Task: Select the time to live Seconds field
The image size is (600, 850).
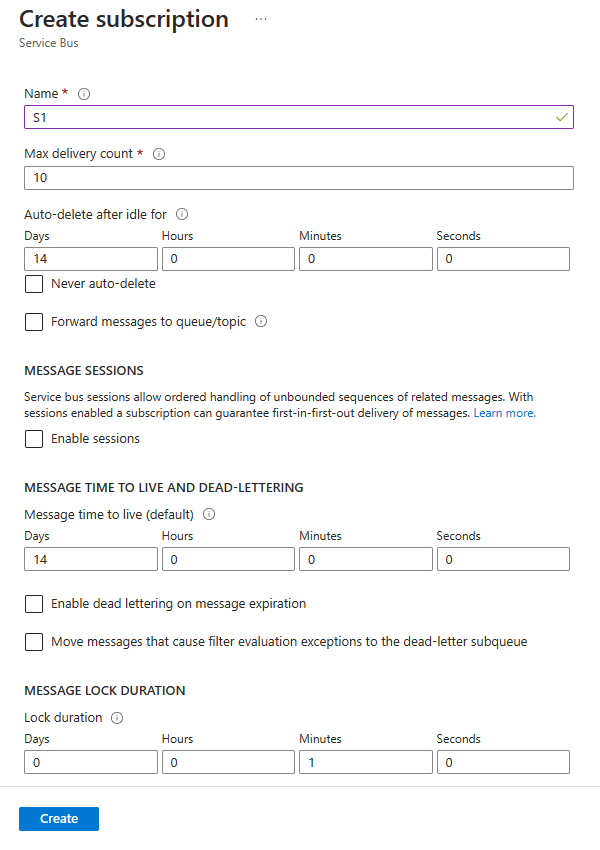Action: tap(503, 558)
